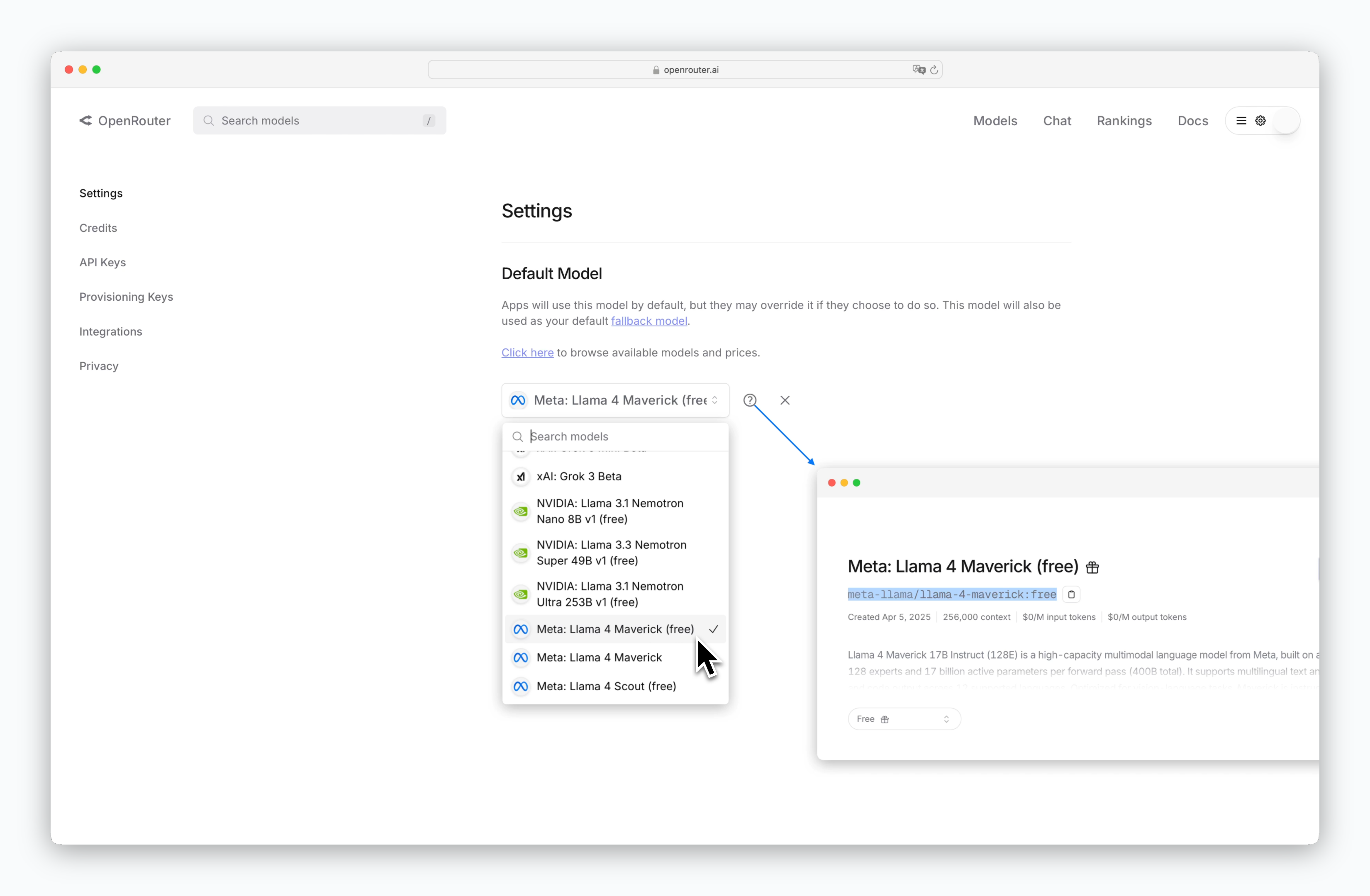Image resolution: width=1370 pixels, height=896 pixels.
Task: Click NVIDIA logo beside Nemotron Super 49B
Action: (520, 553)
